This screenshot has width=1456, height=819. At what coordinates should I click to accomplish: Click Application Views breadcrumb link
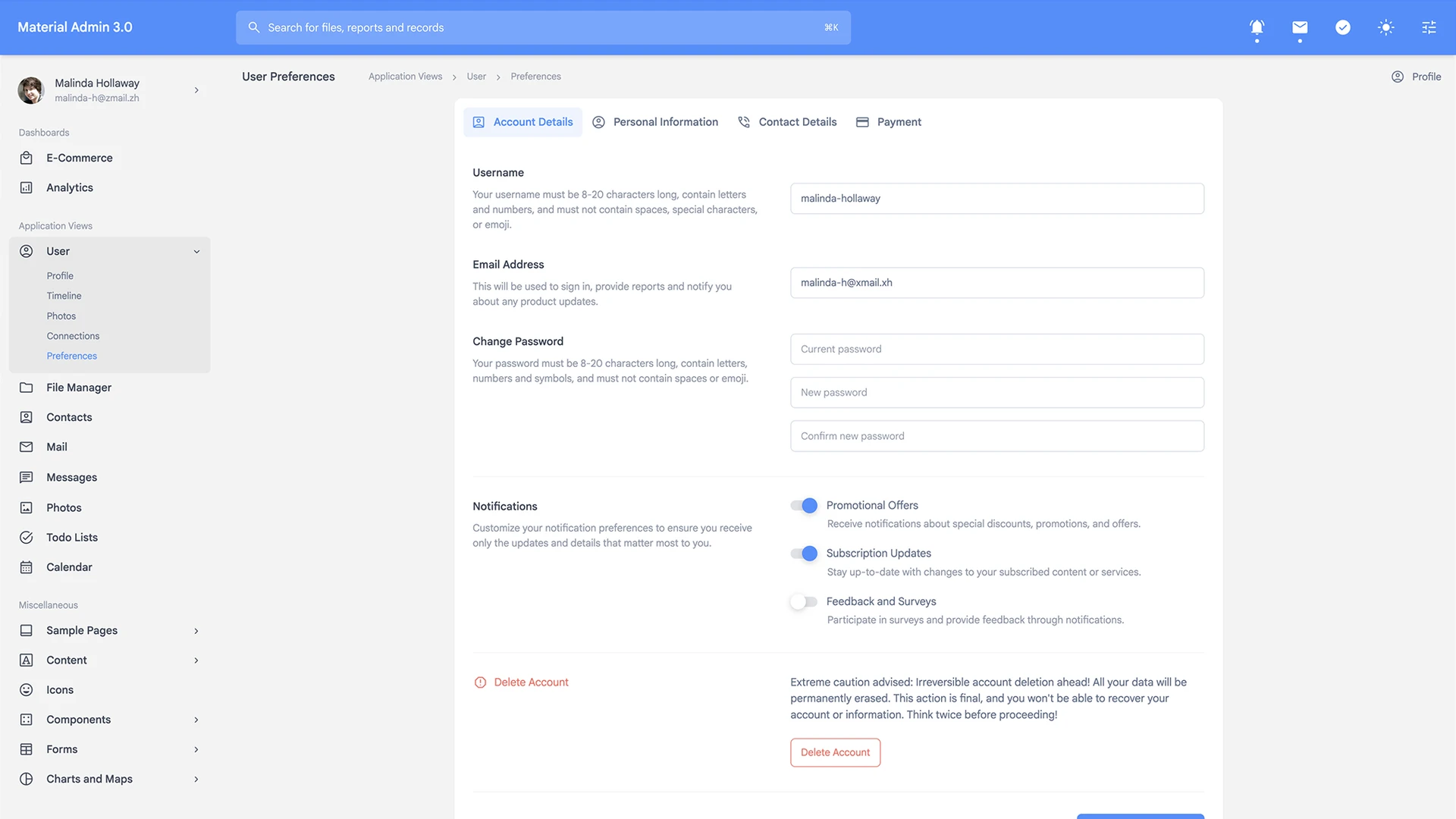[405, 77]
